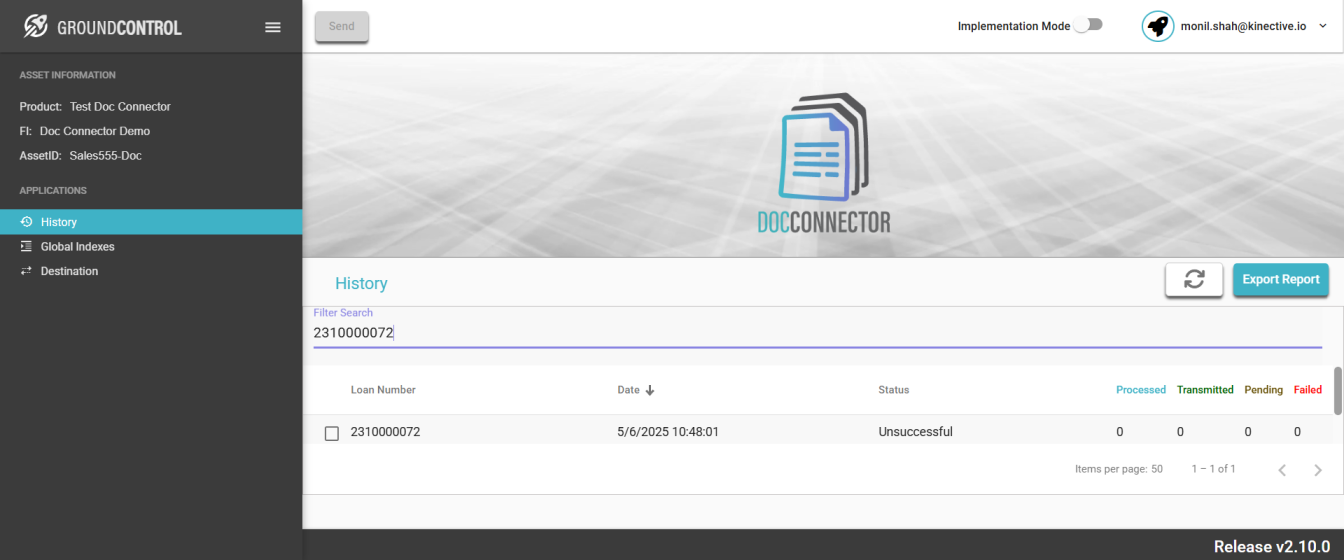Click the Date descending sort arrow
Image resolution: width=1344 pixels, height=560 pixels.
(x=650, y=390)
